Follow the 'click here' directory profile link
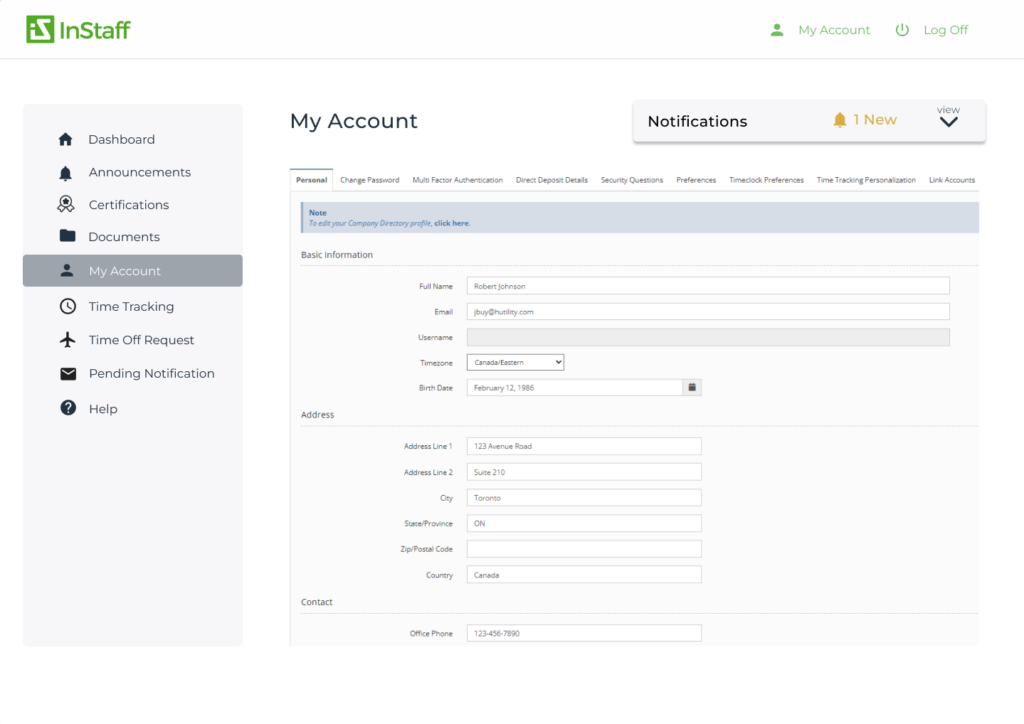Screen dimensions: 1024x724 pos(451,223)
